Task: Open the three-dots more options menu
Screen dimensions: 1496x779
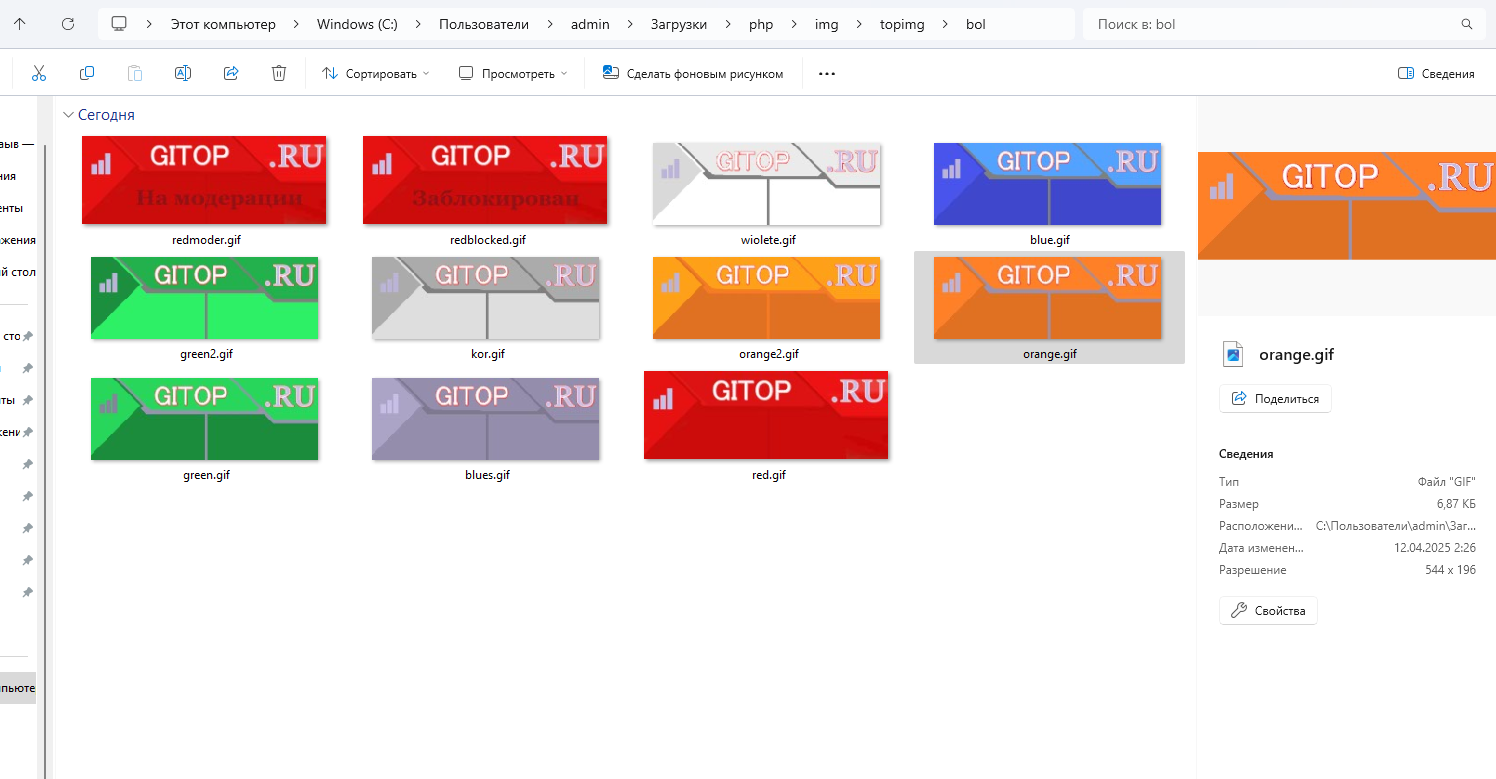Action: pyautogui.click(x=826, y=73)
